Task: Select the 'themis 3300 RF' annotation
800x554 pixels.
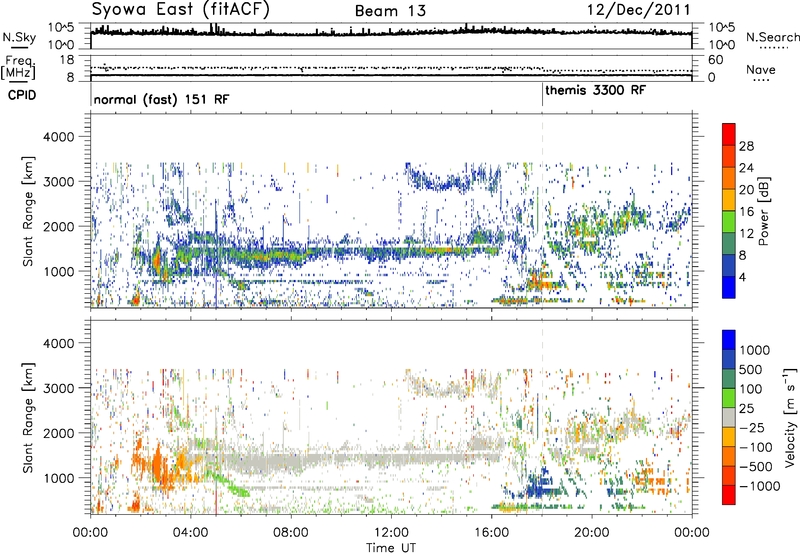Action: coord(595,90)
